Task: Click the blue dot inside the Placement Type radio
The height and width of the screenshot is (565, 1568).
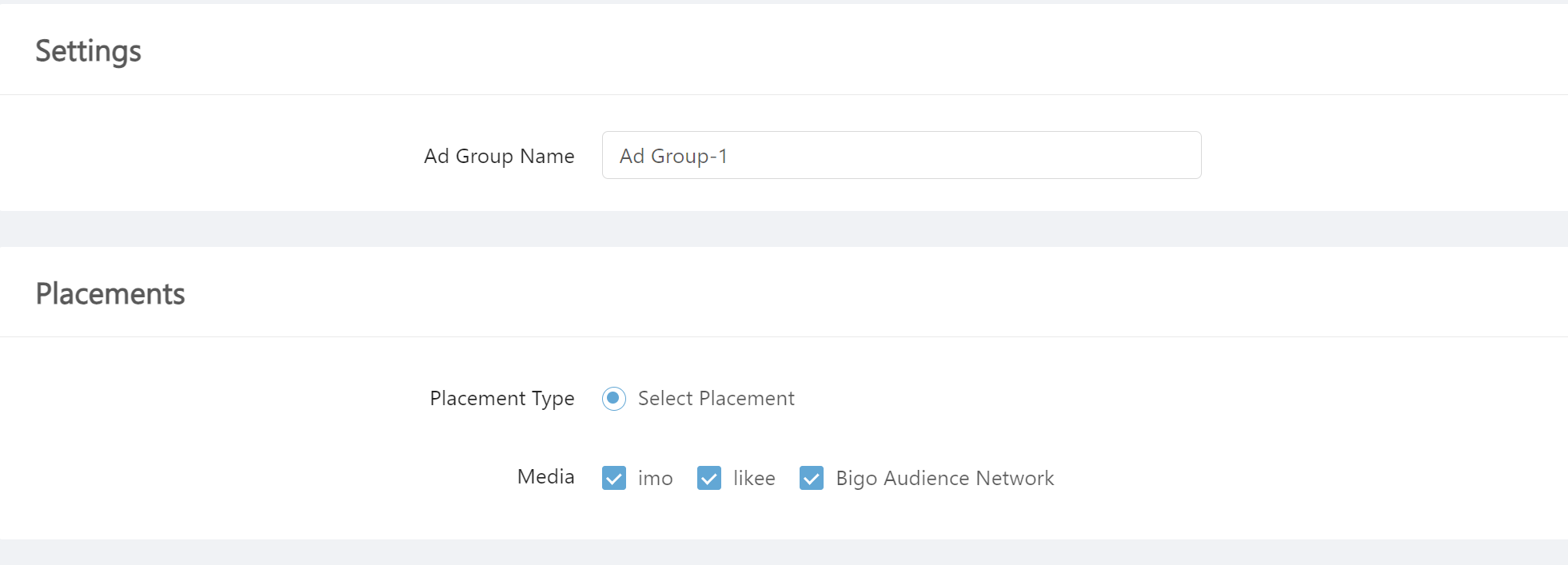Action: click(613, 397)
